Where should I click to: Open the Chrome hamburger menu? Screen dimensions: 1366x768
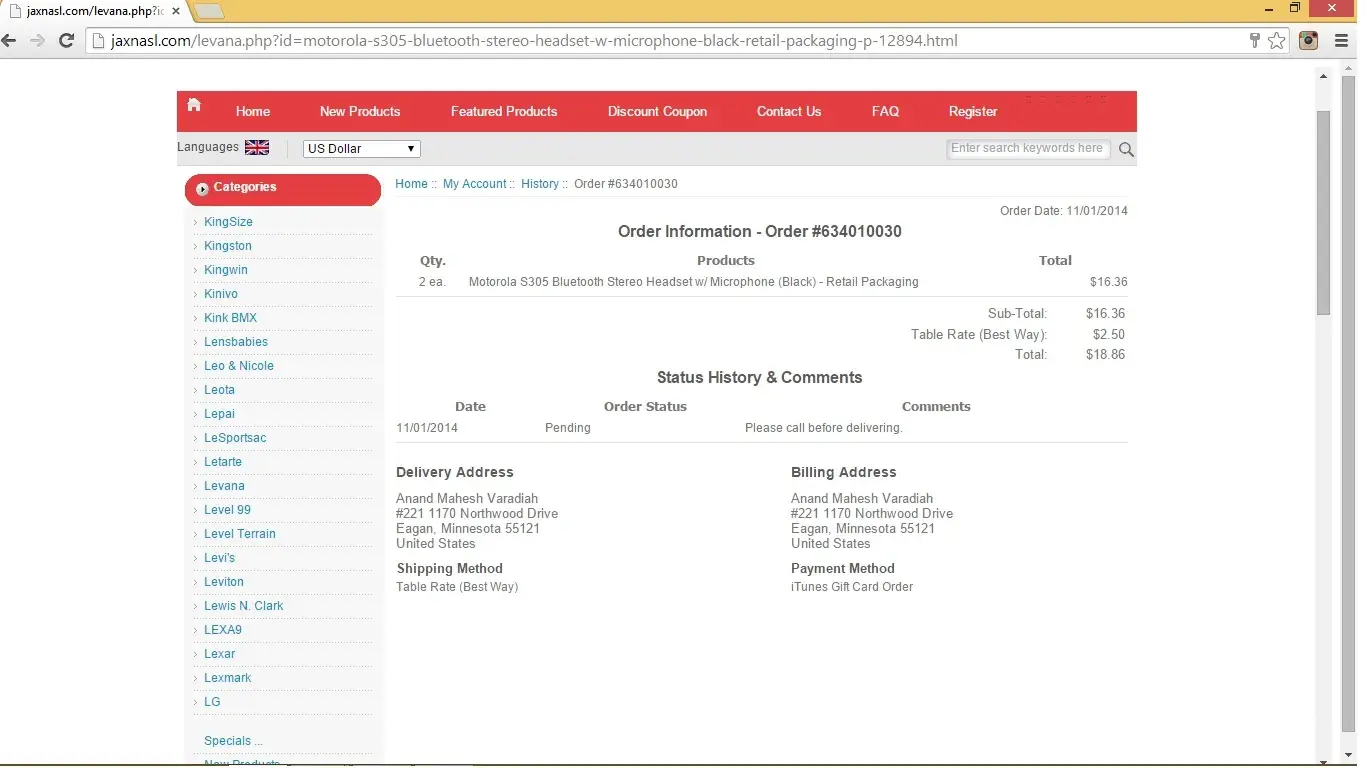(1342, 41)
